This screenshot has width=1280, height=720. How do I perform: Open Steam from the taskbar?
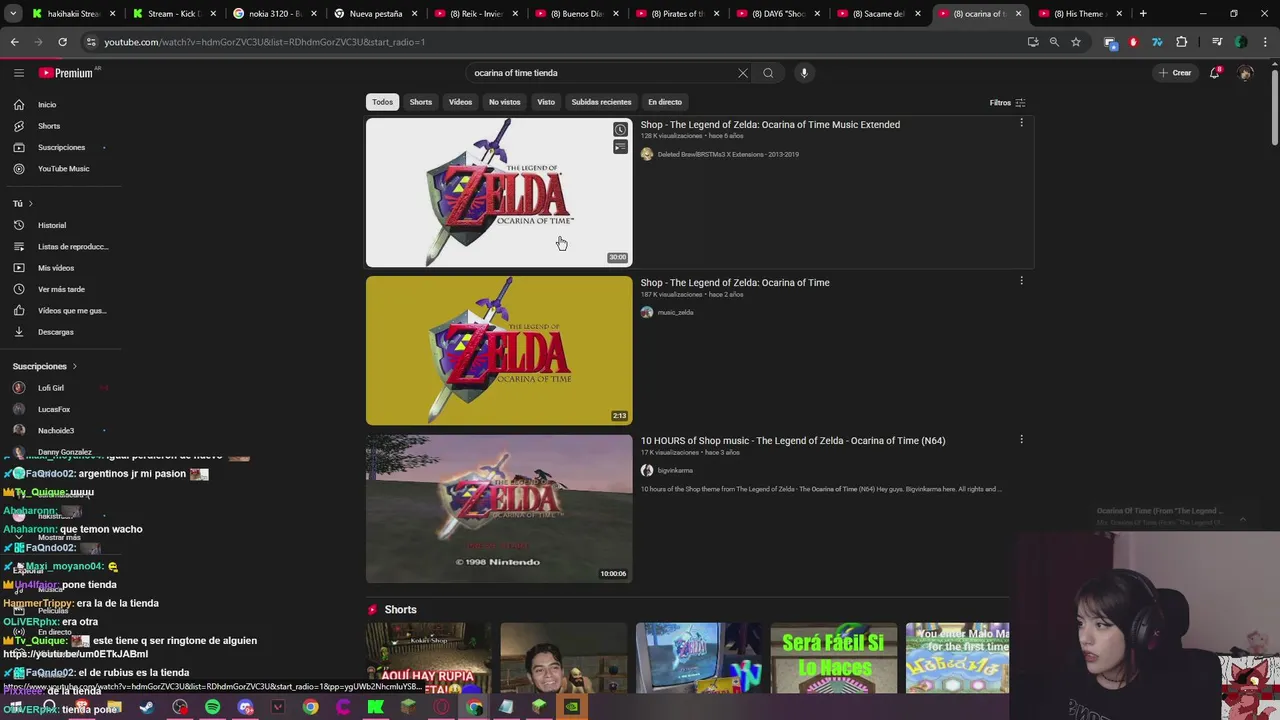tap(147, 708)
